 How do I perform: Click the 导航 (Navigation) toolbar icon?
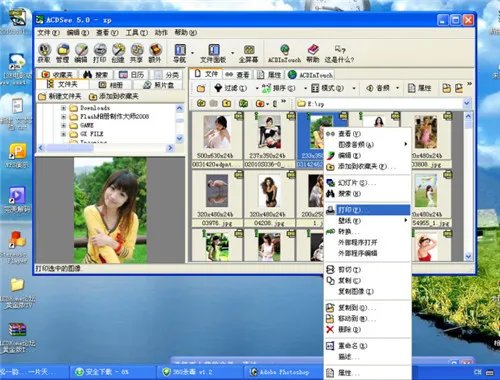point(180,53)
